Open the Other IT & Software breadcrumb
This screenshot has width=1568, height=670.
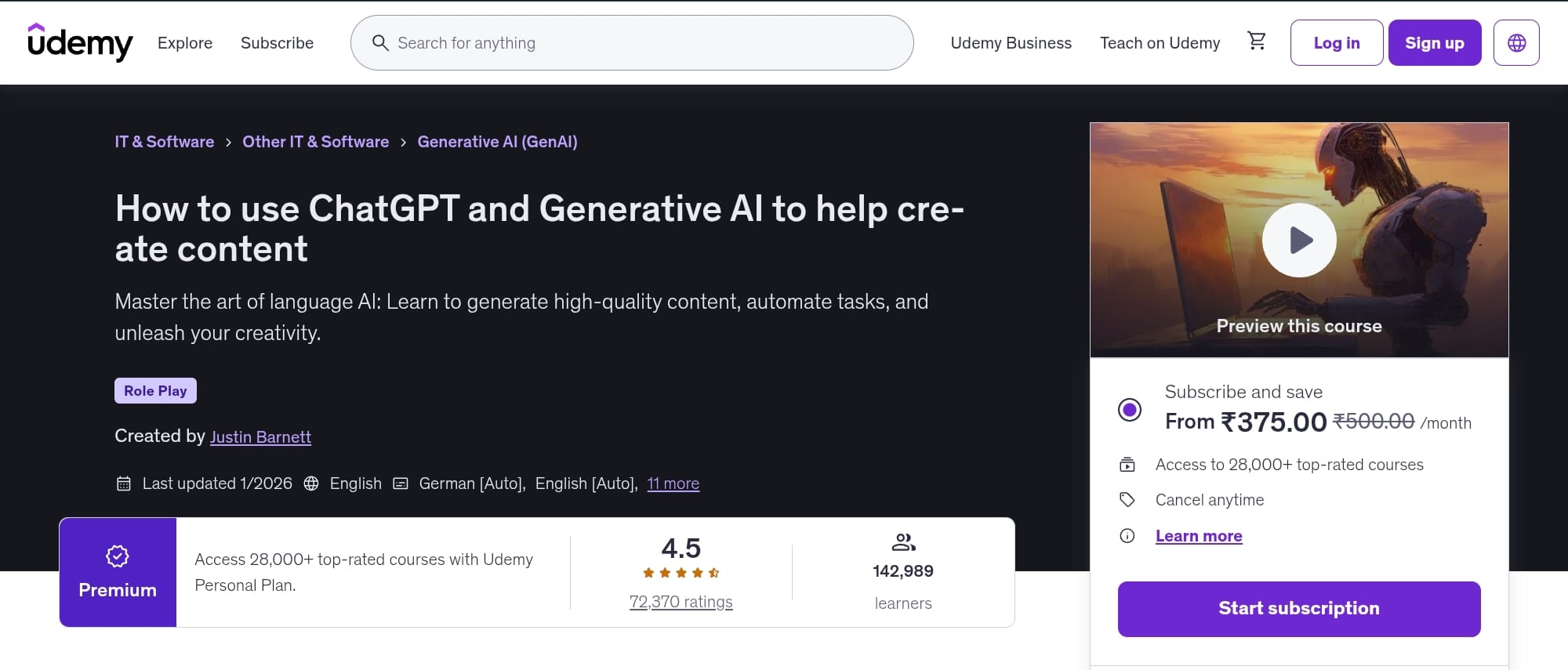tap(315, 142)
